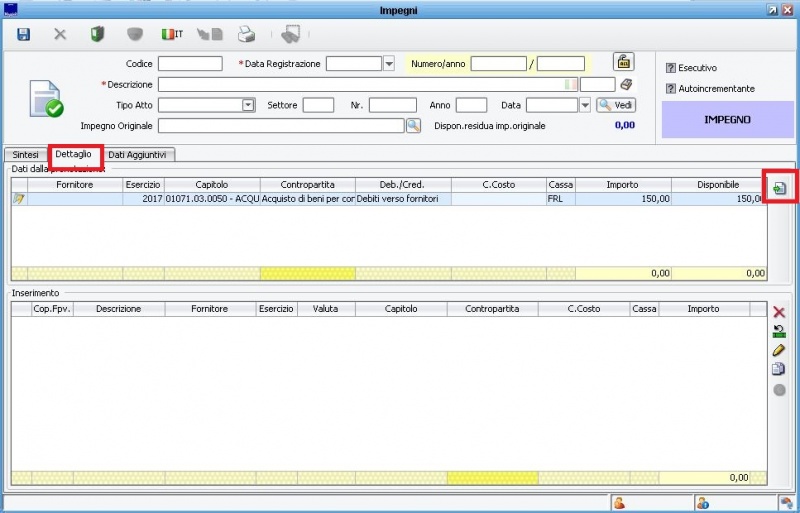This screenshot has width=800, height=513.
Task: Switch to the Sintesi tab
Action: pyautogui.click(x=26, y=155)
